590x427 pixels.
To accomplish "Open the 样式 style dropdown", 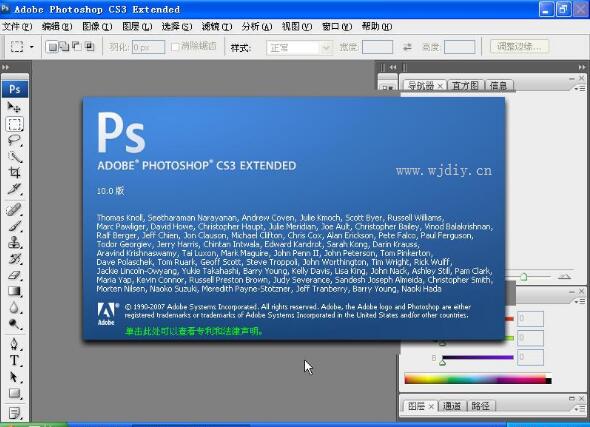I will click(x=300, y=48).
